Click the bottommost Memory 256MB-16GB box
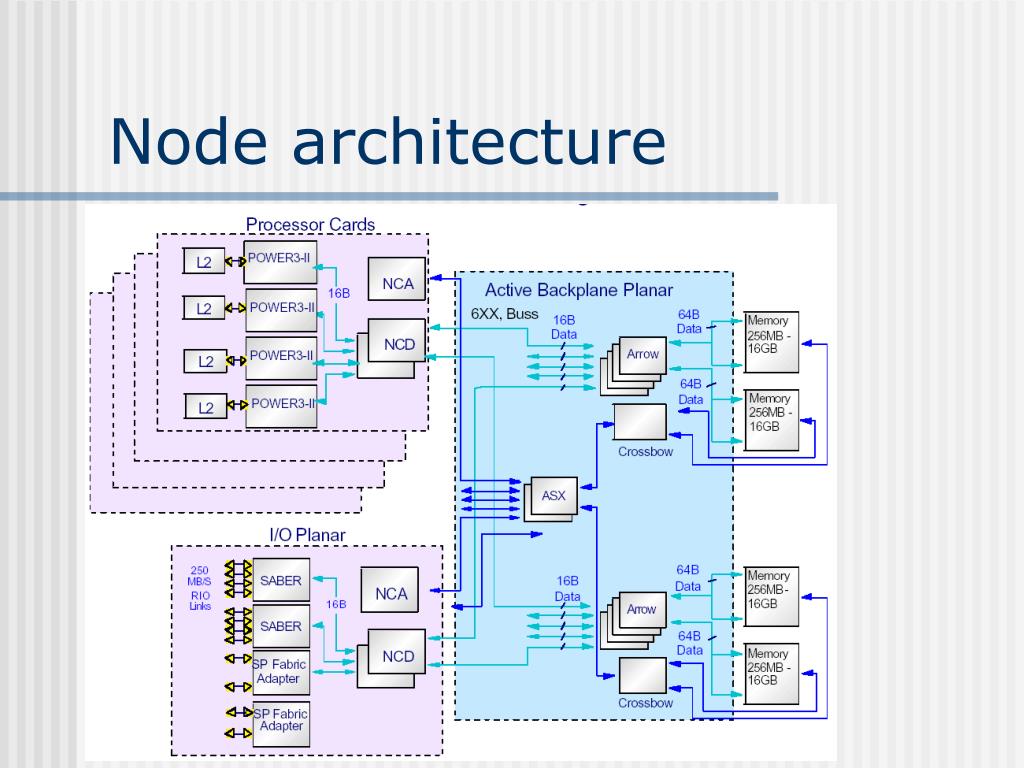The width and height of the screenshot is (1024, 768). pyautogui.click(x=771, y=674)
